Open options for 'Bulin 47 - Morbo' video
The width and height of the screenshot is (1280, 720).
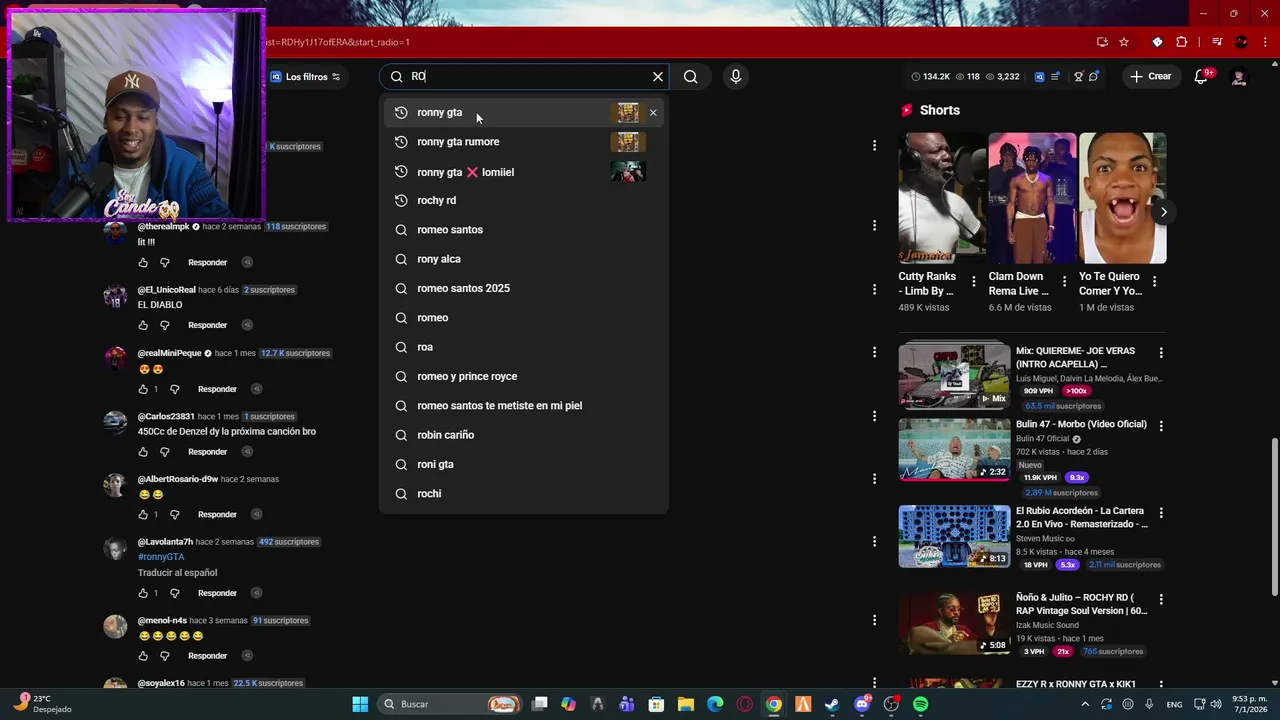pos(1161,426)
